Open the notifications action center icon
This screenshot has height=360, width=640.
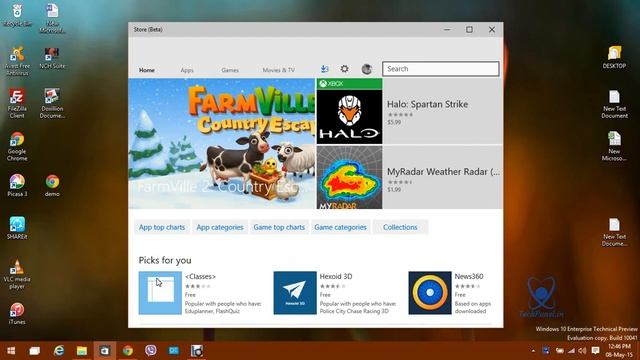[x=596, y=351]
